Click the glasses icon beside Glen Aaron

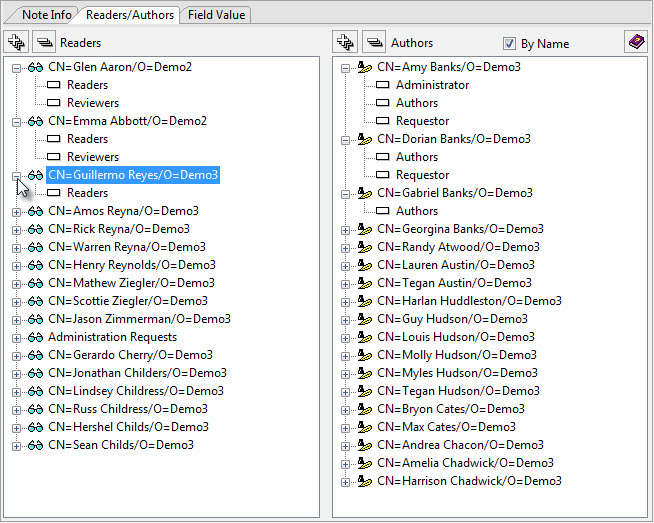pos(35,67)
